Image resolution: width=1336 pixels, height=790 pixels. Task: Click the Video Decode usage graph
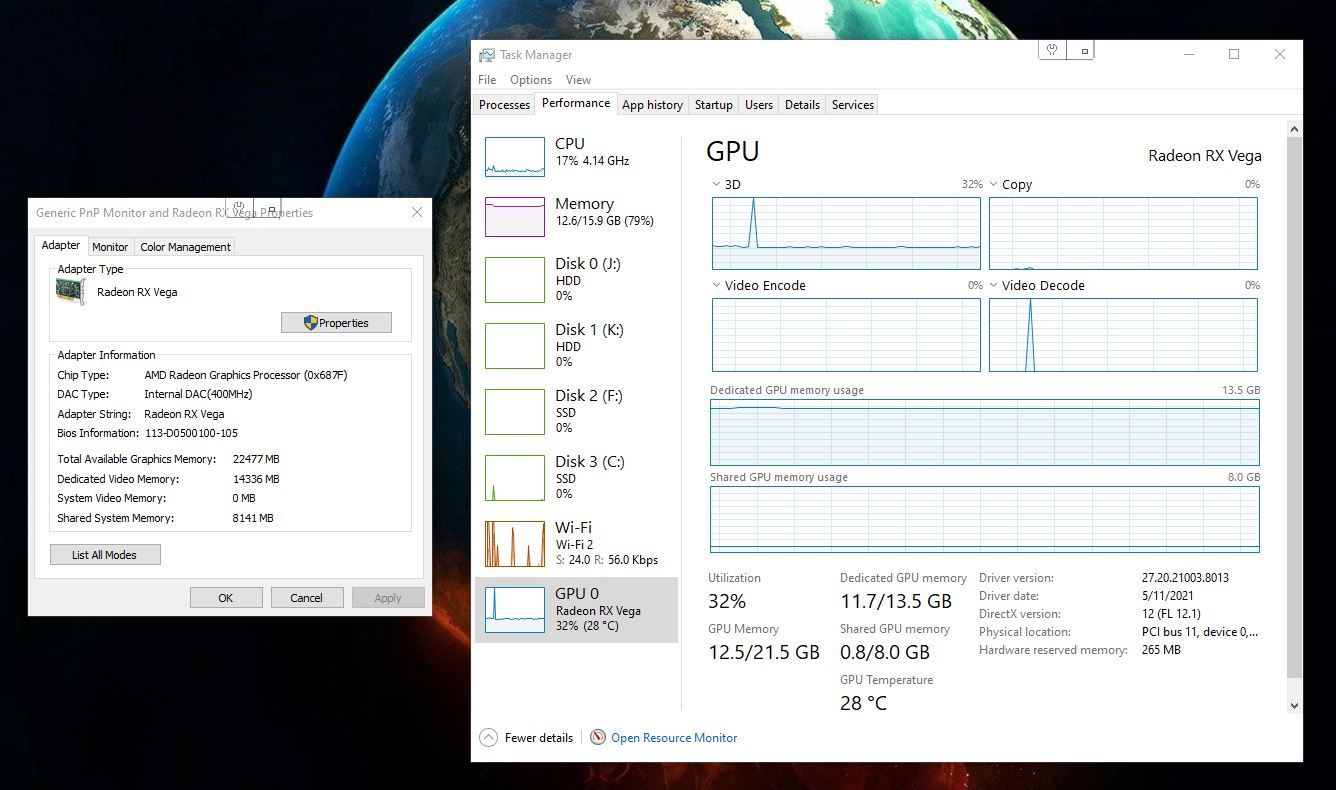pos(1123,335)
